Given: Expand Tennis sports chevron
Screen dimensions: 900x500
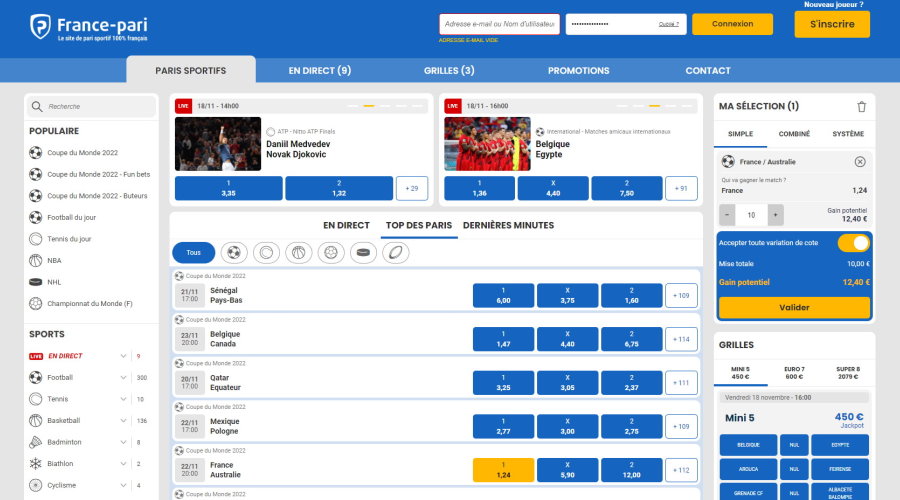Looking at the screenshot, I should 123,399.
